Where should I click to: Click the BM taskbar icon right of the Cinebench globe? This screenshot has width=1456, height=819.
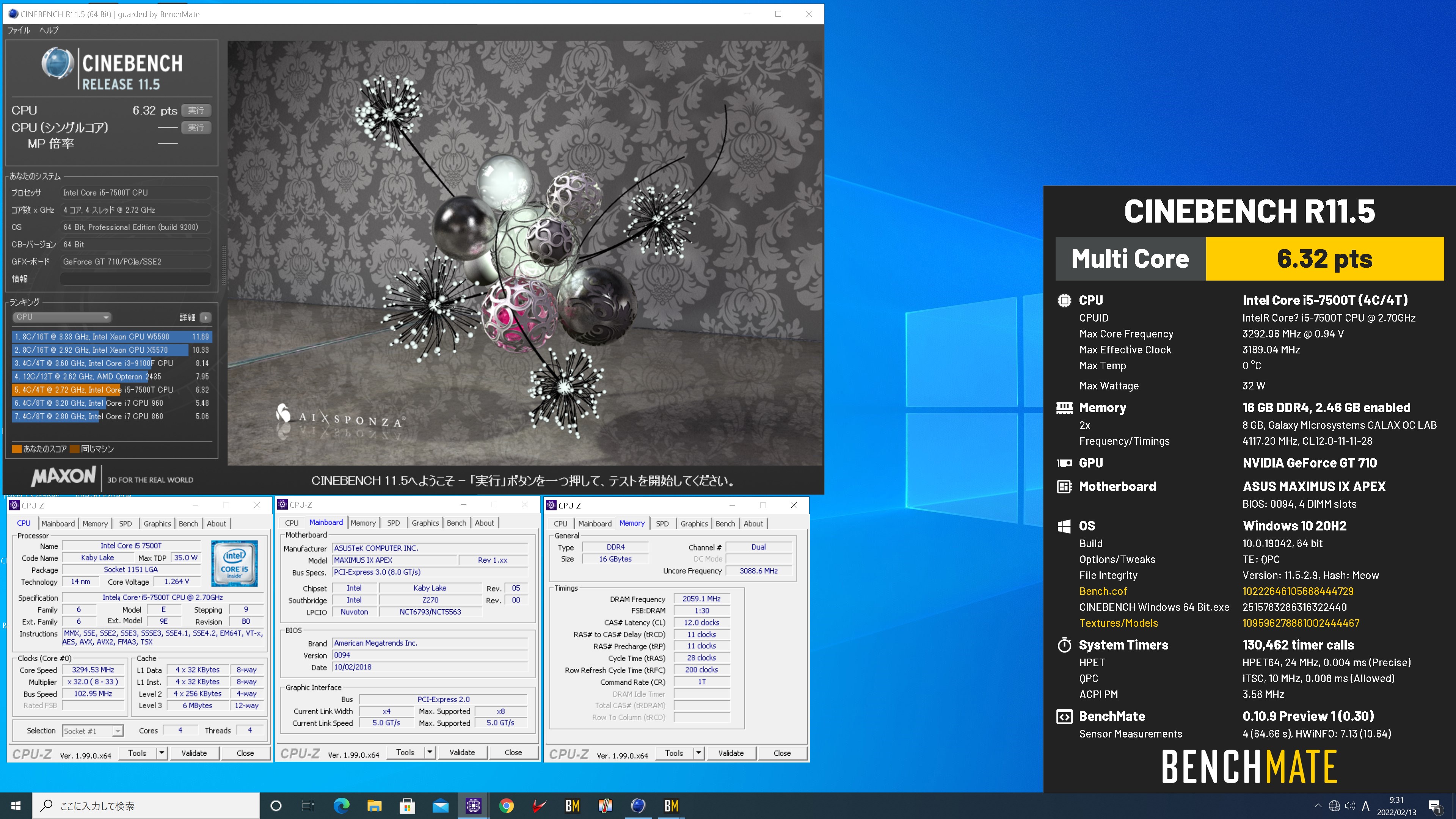[x=671, y=805]
